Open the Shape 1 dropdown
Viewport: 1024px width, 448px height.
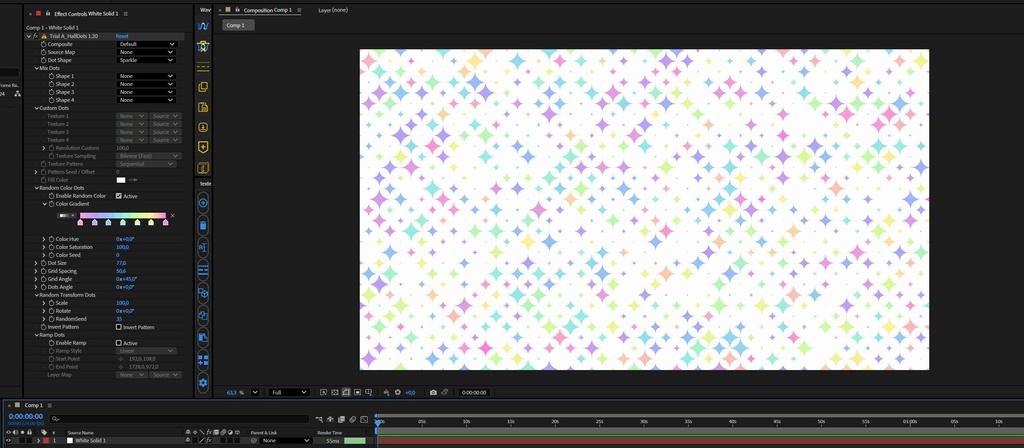(146, 76)
